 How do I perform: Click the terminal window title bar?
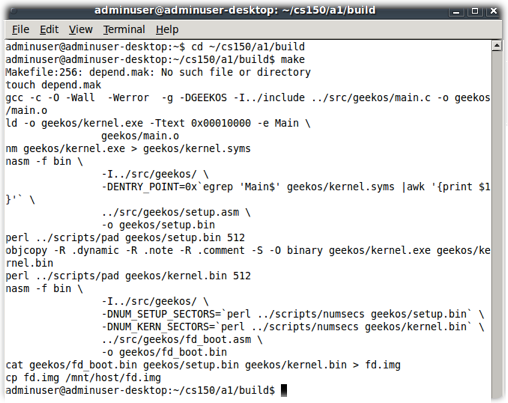235,11
